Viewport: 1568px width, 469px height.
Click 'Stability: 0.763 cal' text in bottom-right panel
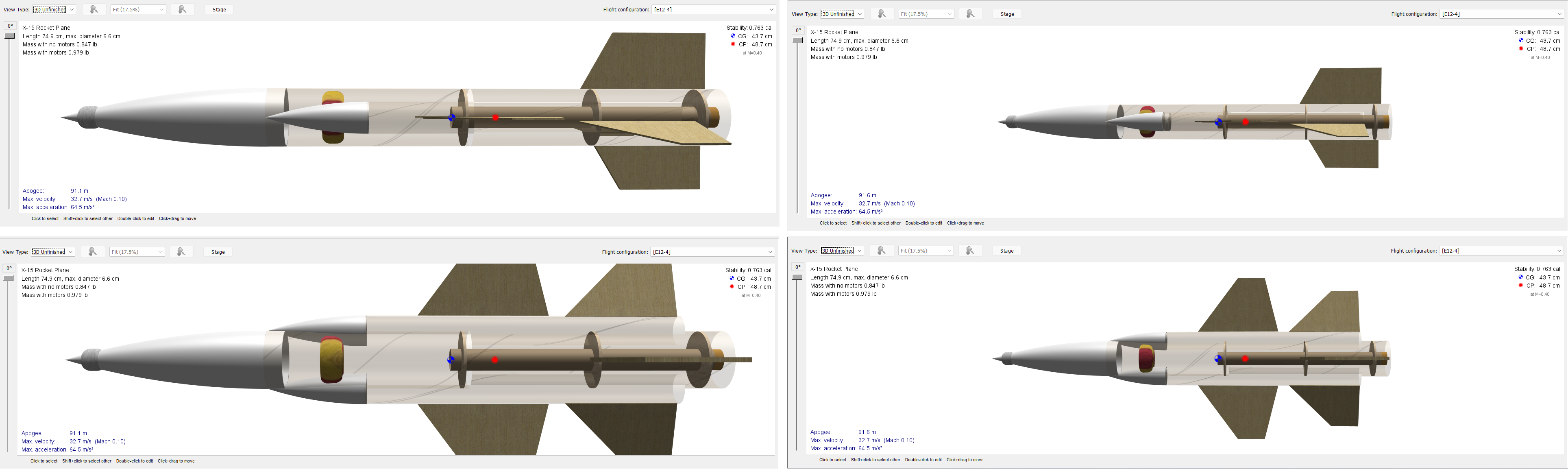[x=1537, y=268]
